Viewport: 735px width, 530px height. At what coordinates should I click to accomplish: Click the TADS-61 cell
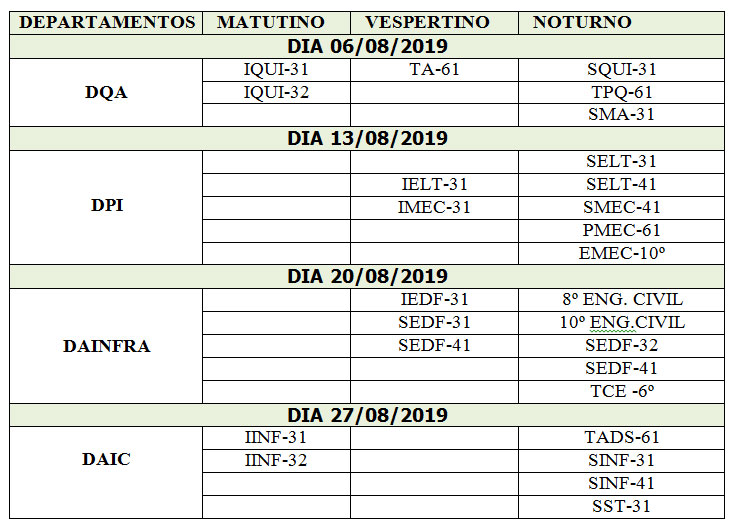(x=621, y=437)
